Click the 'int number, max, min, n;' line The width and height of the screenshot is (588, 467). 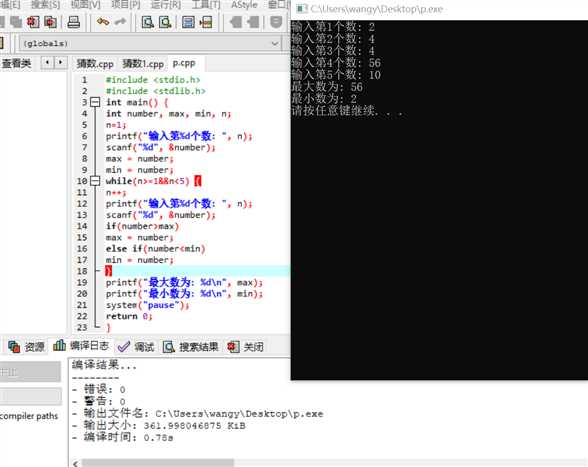(x=168, y=114)
